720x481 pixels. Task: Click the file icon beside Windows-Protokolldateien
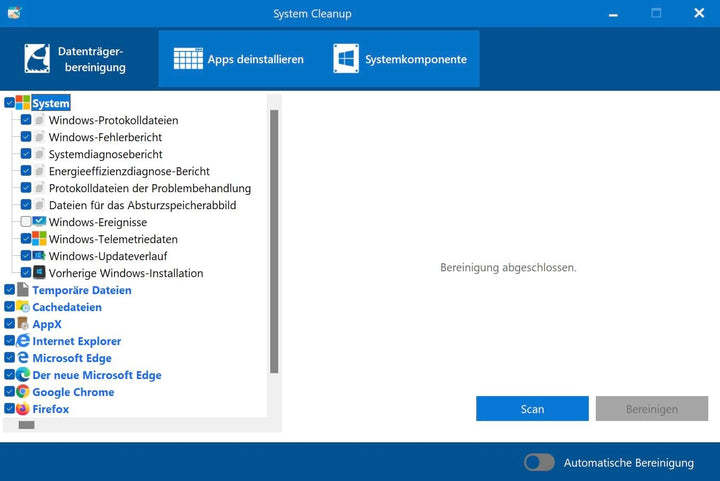coord(40,120)
